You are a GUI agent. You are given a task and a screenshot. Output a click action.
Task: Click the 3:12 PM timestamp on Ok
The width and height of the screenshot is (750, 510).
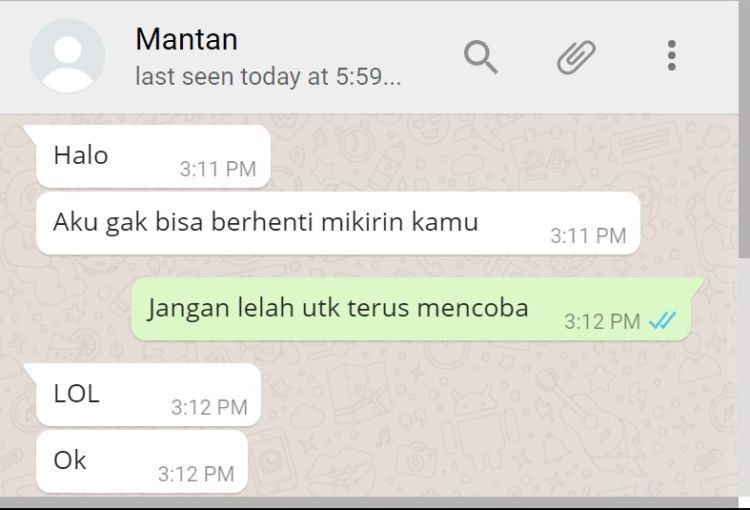coord(196,474)
